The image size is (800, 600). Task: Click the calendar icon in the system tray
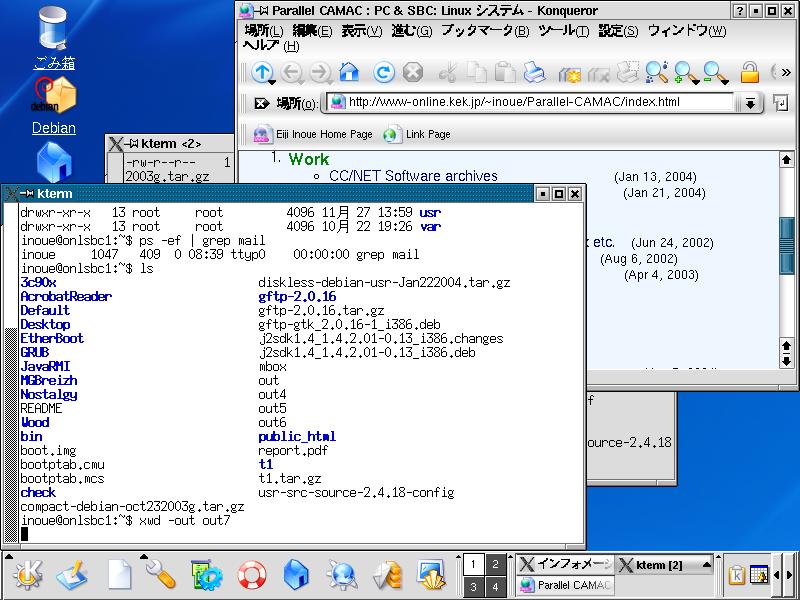tap(759, 575)
